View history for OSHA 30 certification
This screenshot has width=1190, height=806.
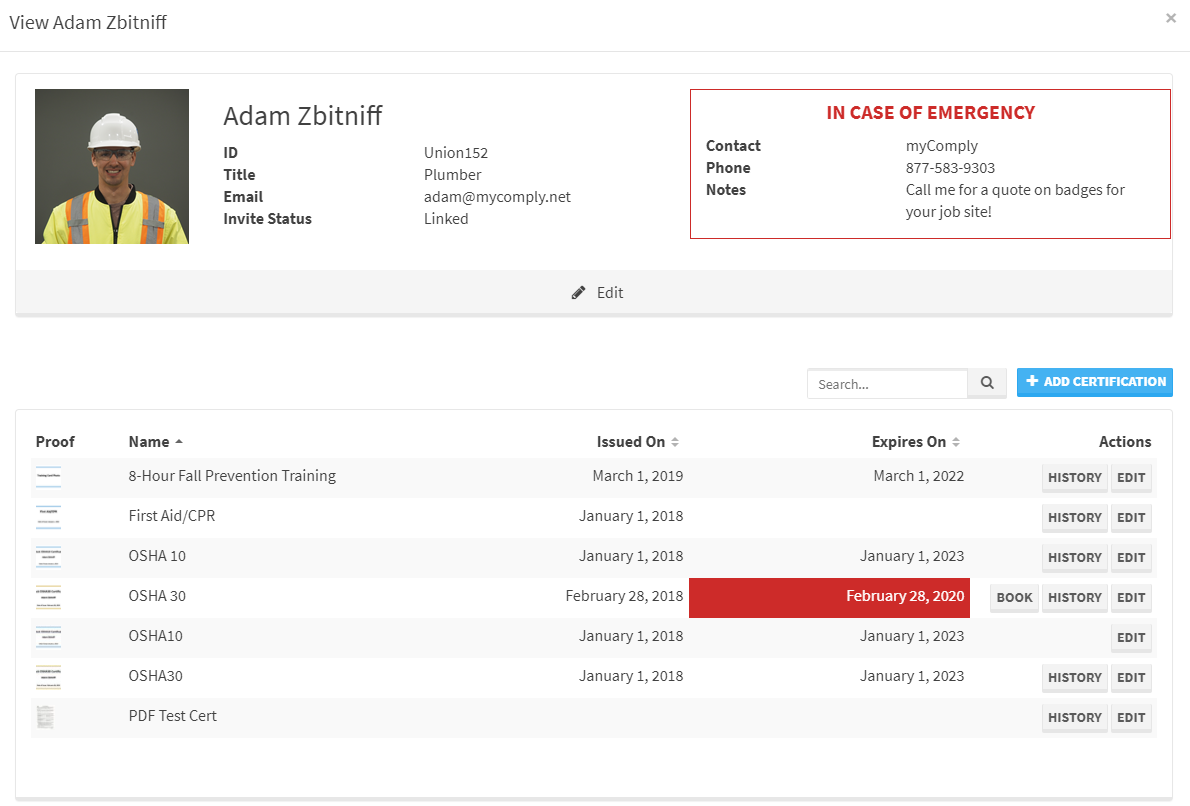1074,598
